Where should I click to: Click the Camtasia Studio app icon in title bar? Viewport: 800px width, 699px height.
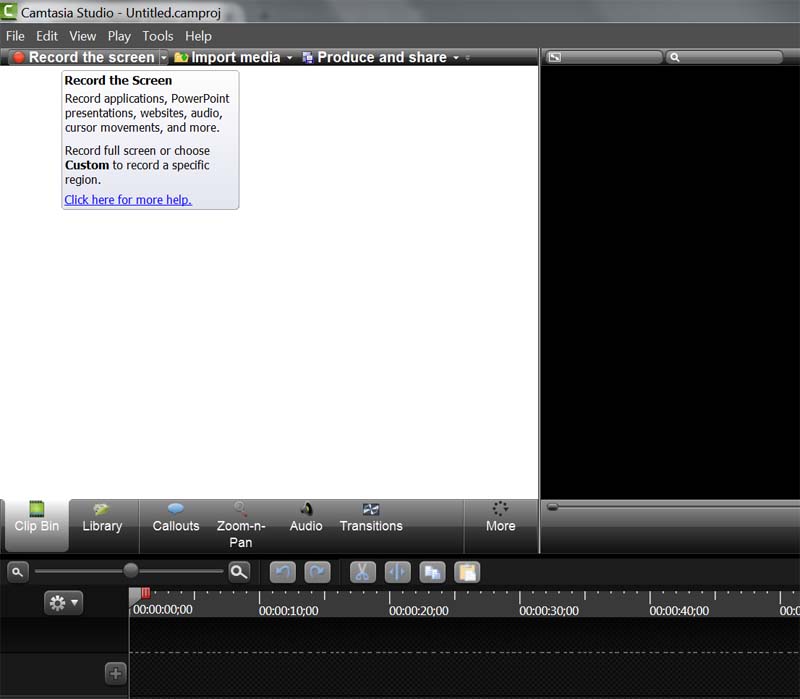tap(9, 11)
